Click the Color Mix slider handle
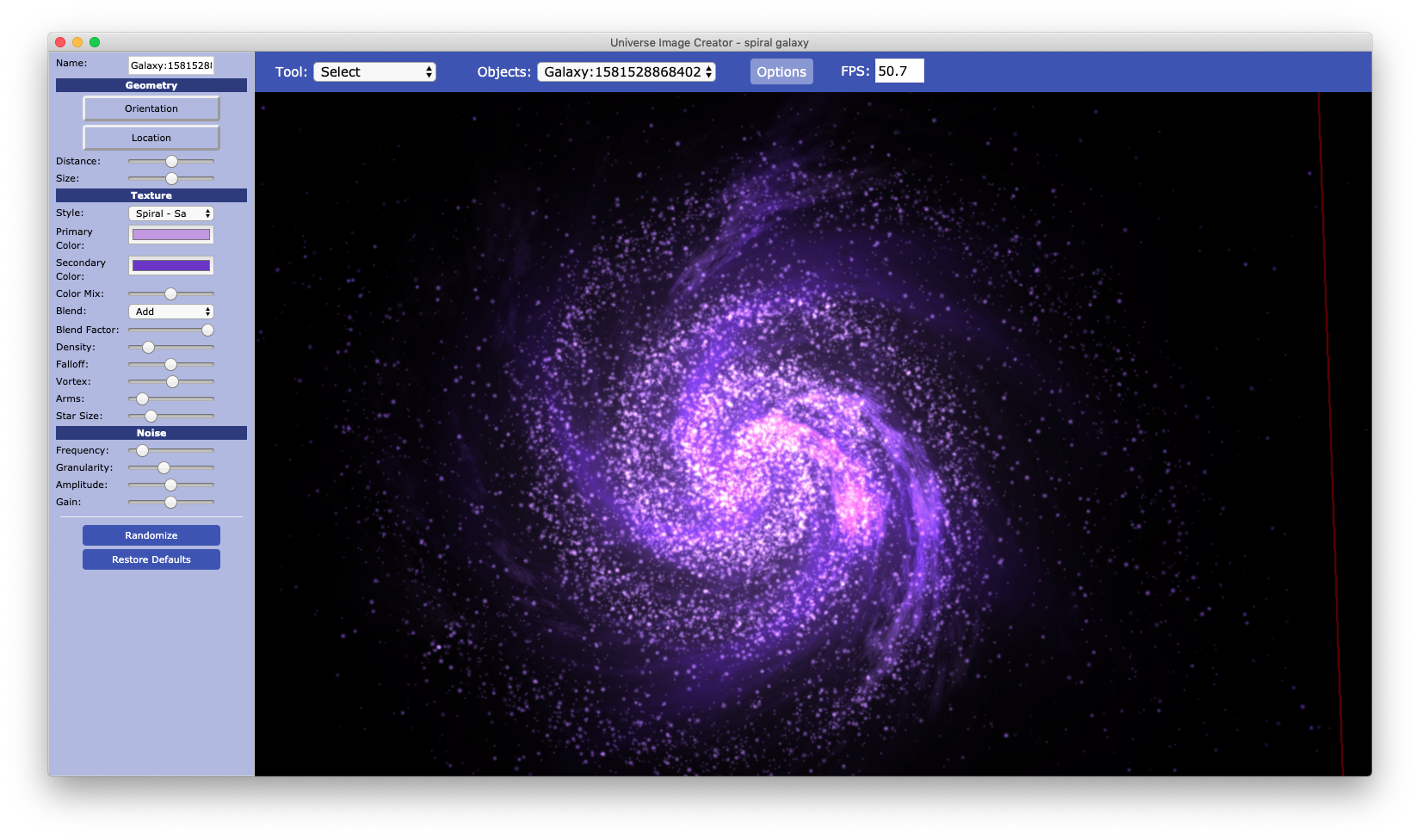This screenshot has height=840, width=1420. pos(170,293)
